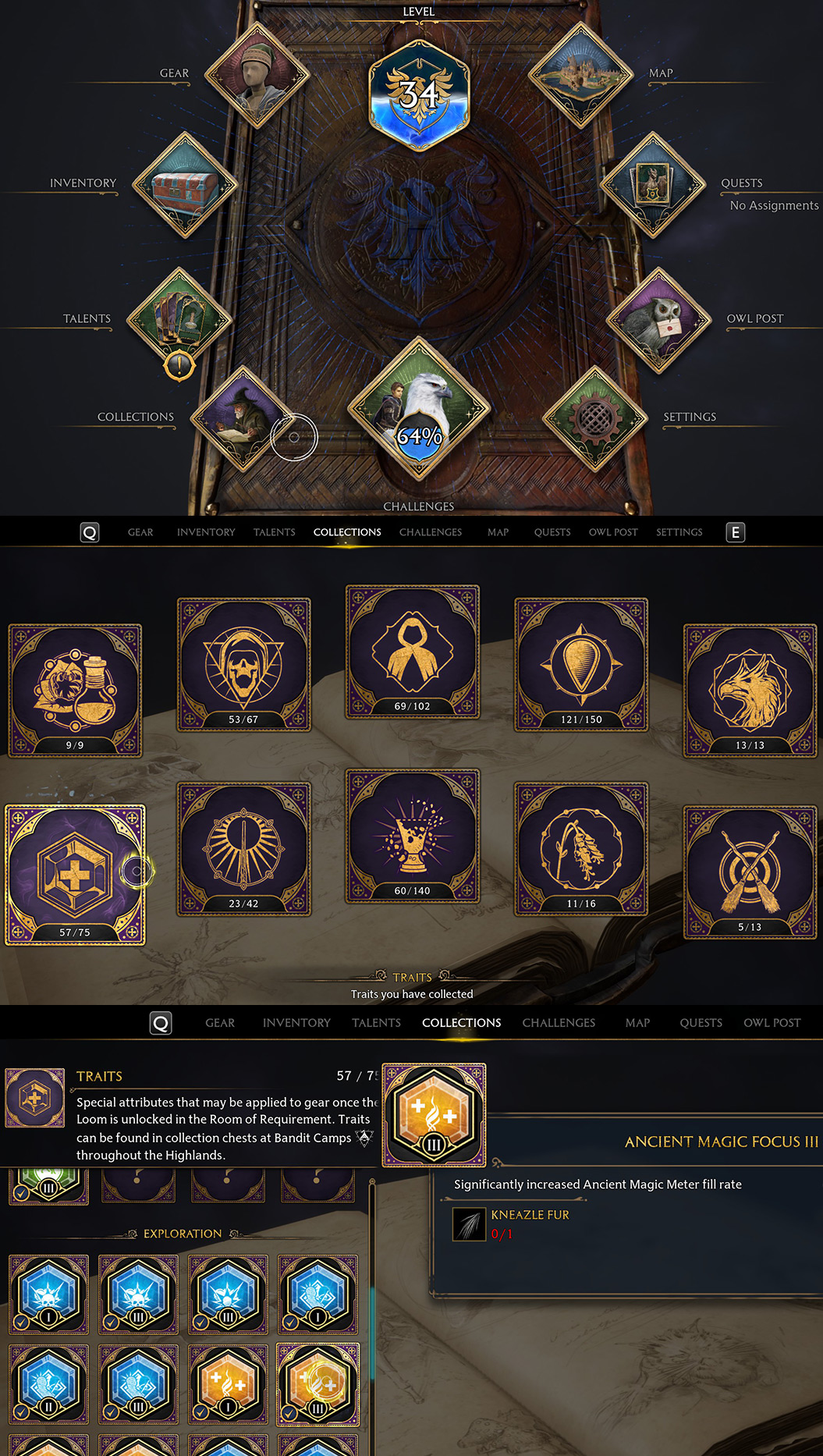Click the Map castle icon
The width and height of the screenshot is (823, 1456).
[x=580, y=76]
